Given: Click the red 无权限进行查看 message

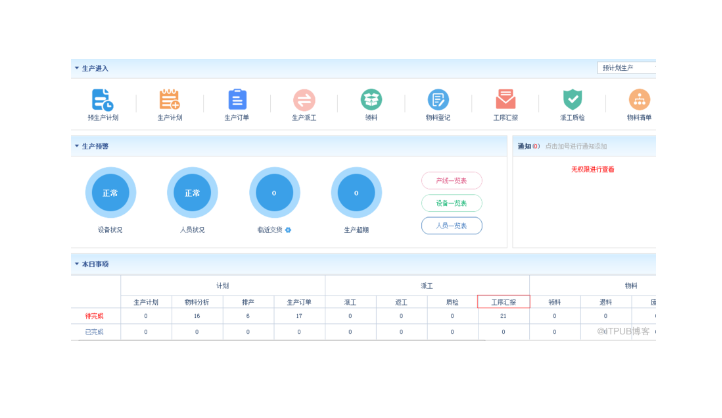Looking at the screenshot, I should coord(593,169).
